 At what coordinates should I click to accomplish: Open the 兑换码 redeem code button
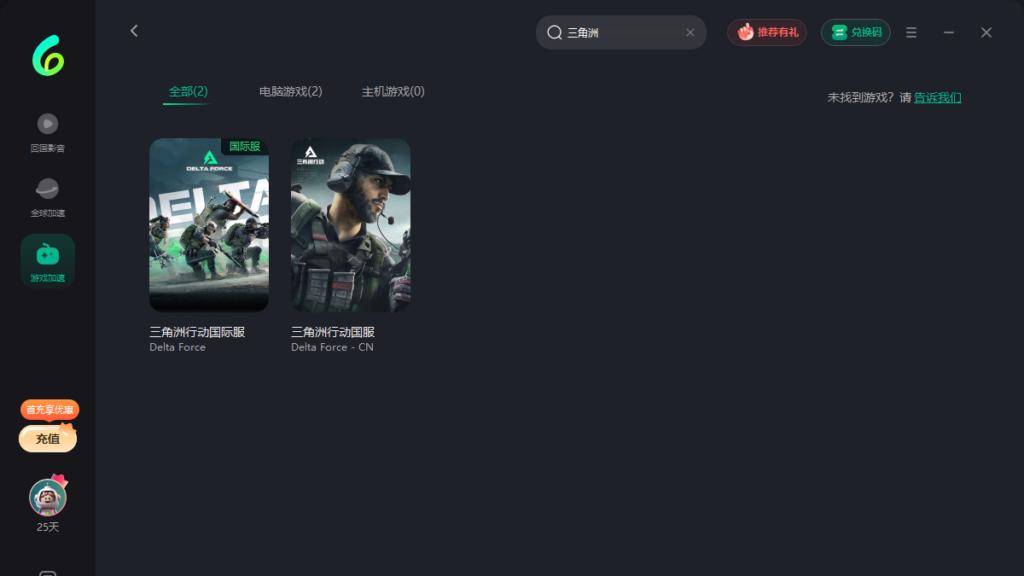coord(856,33)
